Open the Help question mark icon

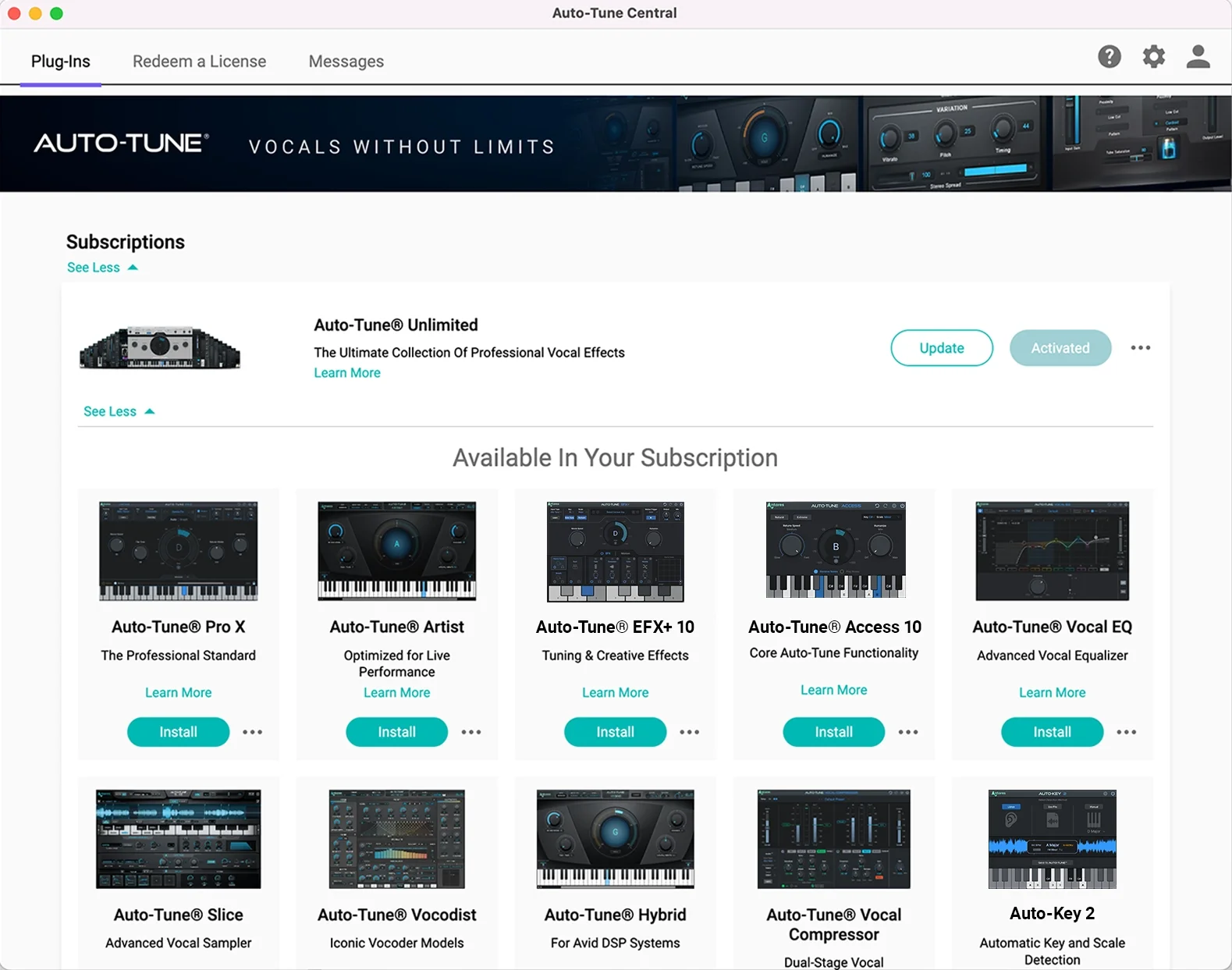[x=1109, y=56]
